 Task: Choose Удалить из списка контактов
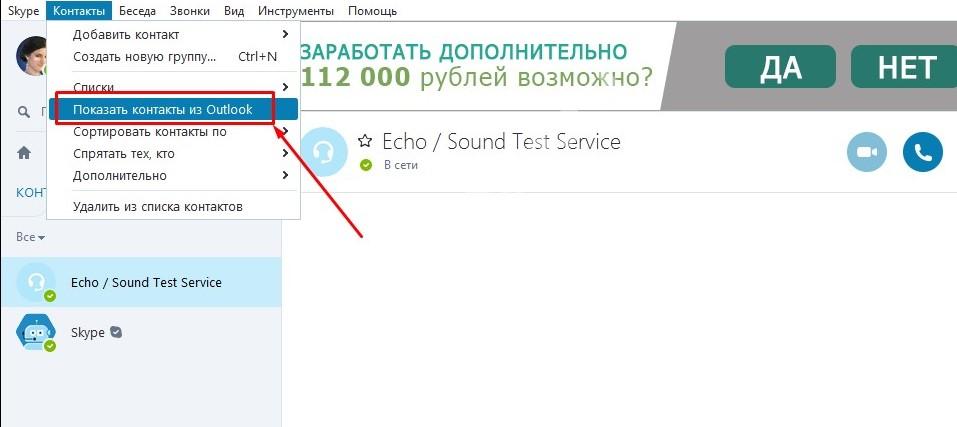pyautogui.click(x=173, y=206)
